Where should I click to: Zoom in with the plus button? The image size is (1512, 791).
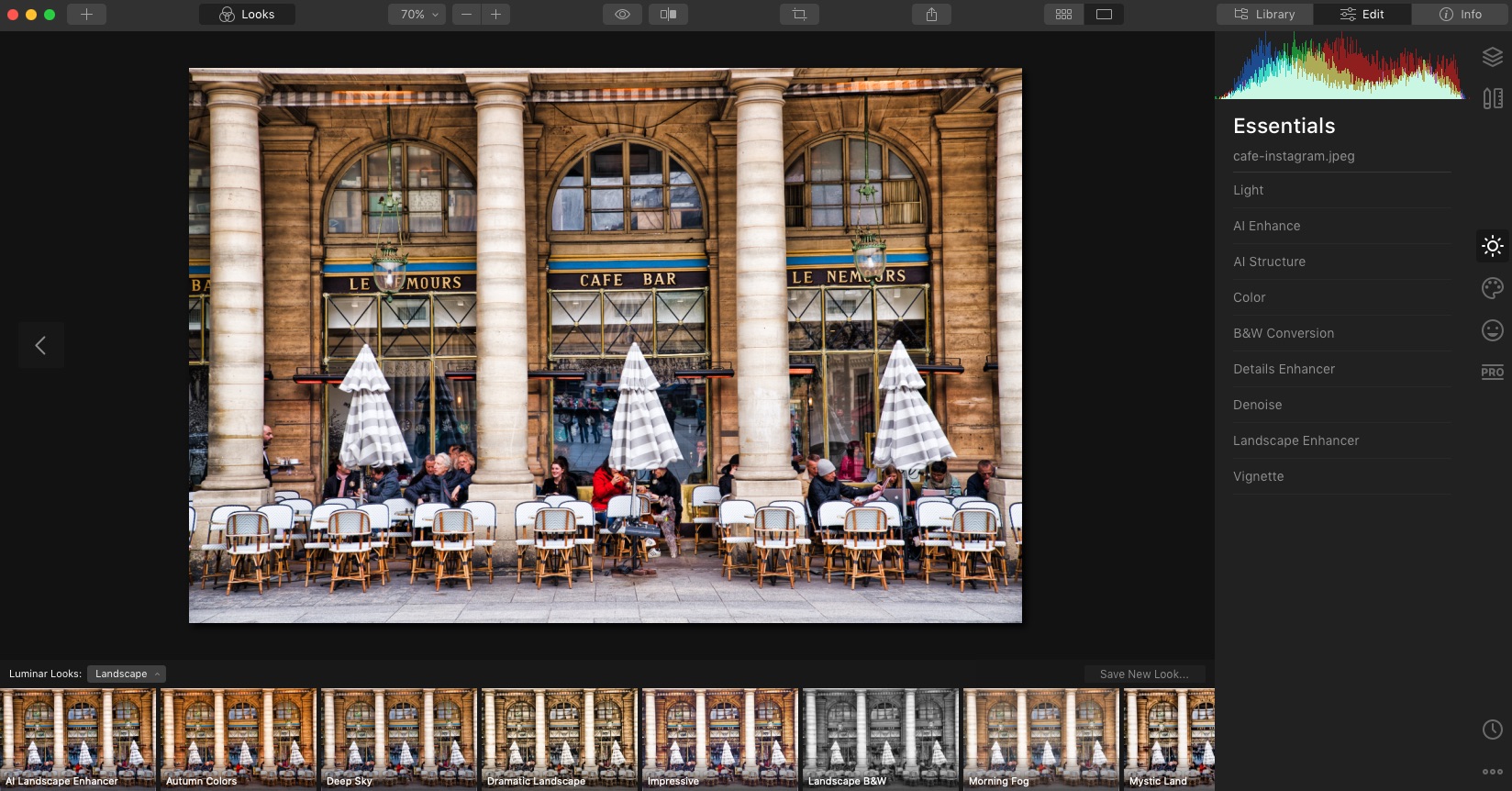click(x=496, y=15)
